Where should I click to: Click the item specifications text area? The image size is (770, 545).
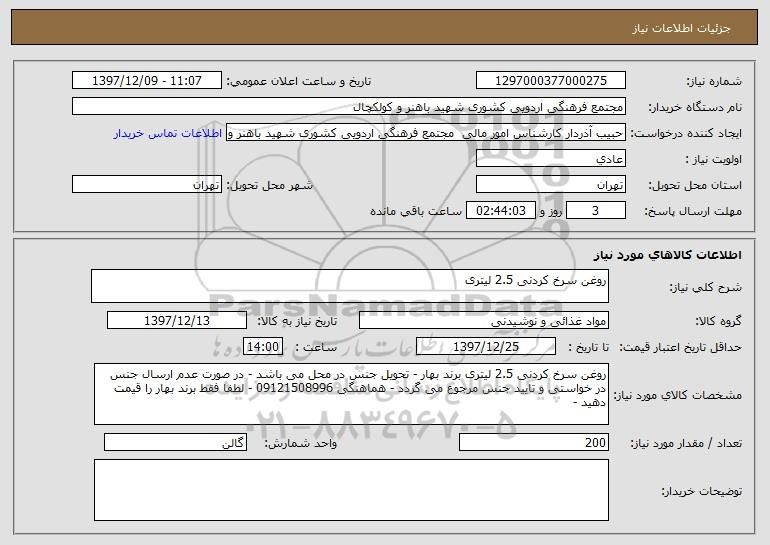(x=351, y=394)
